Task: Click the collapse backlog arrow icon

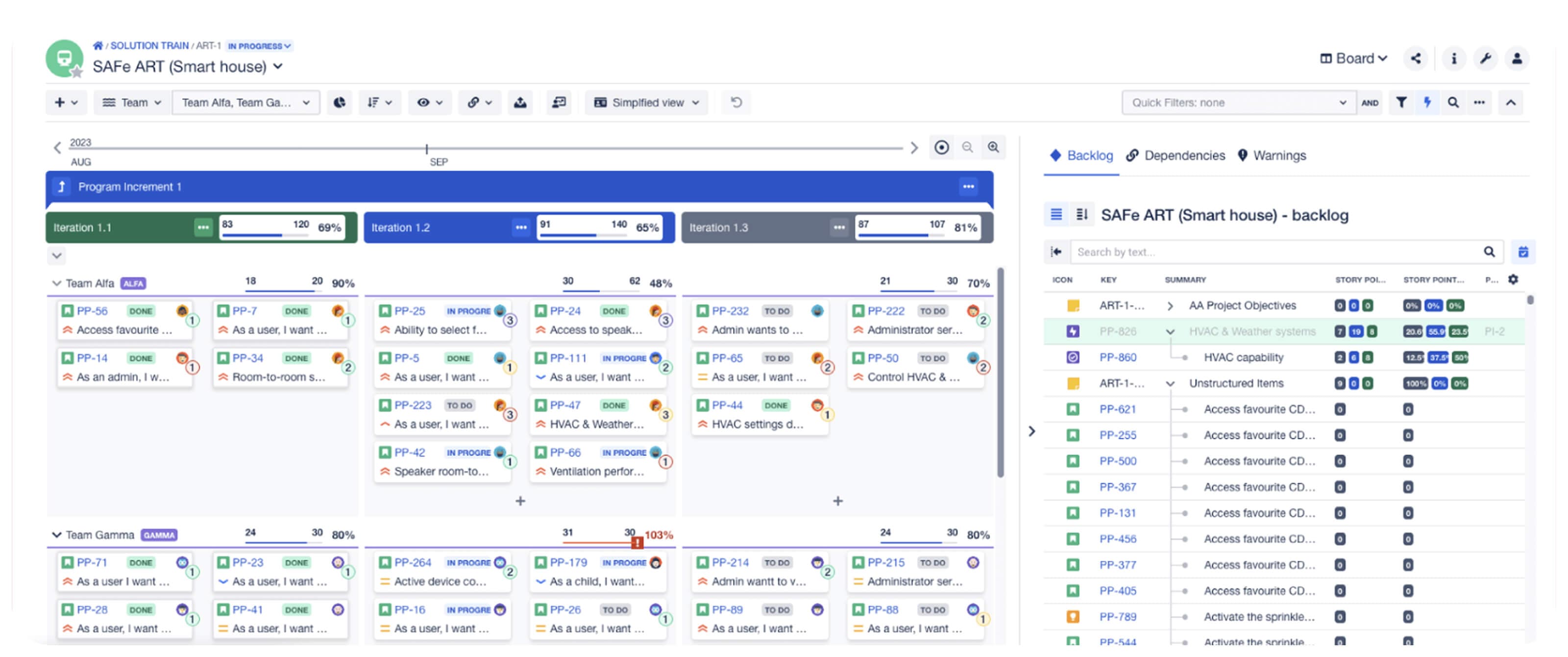Action: (1056, 252)
